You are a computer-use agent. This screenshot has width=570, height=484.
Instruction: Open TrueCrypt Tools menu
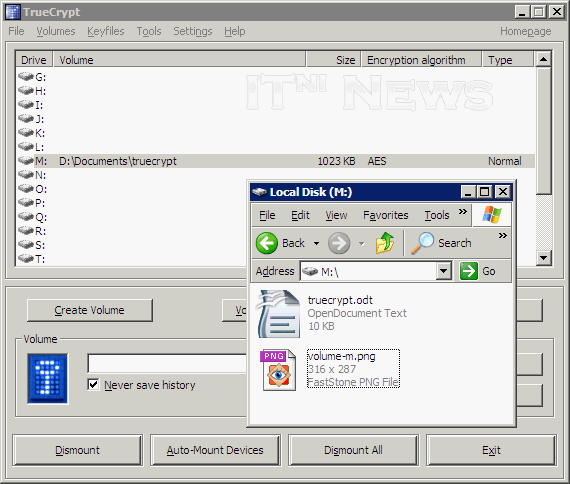149,31
